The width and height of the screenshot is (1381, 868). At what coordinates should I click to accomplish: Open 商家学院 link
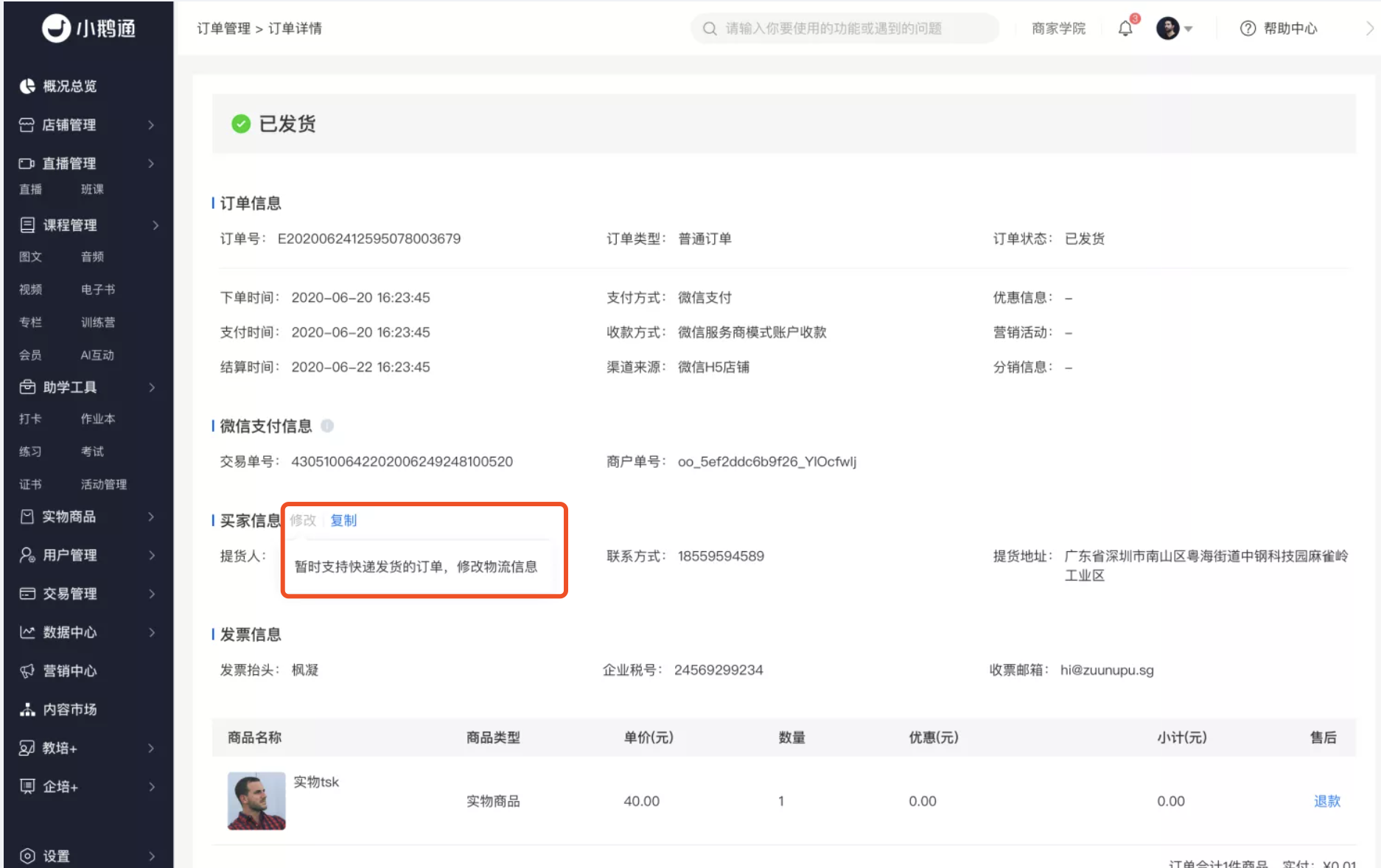pos(1058,29)
